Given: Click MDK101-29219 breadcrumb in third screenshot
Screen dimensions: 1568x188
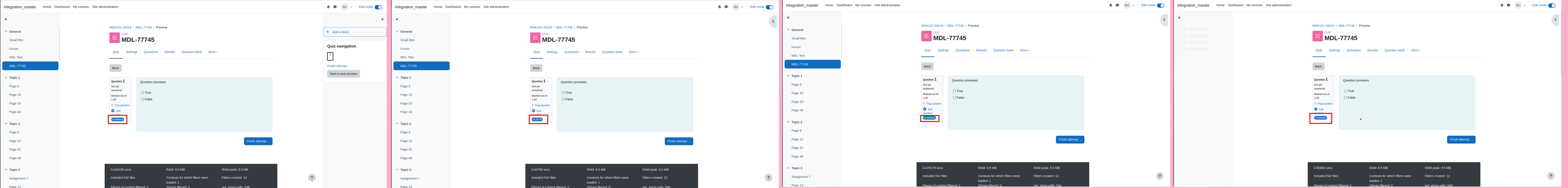Looking at the screenshot, I should (932, 26).
